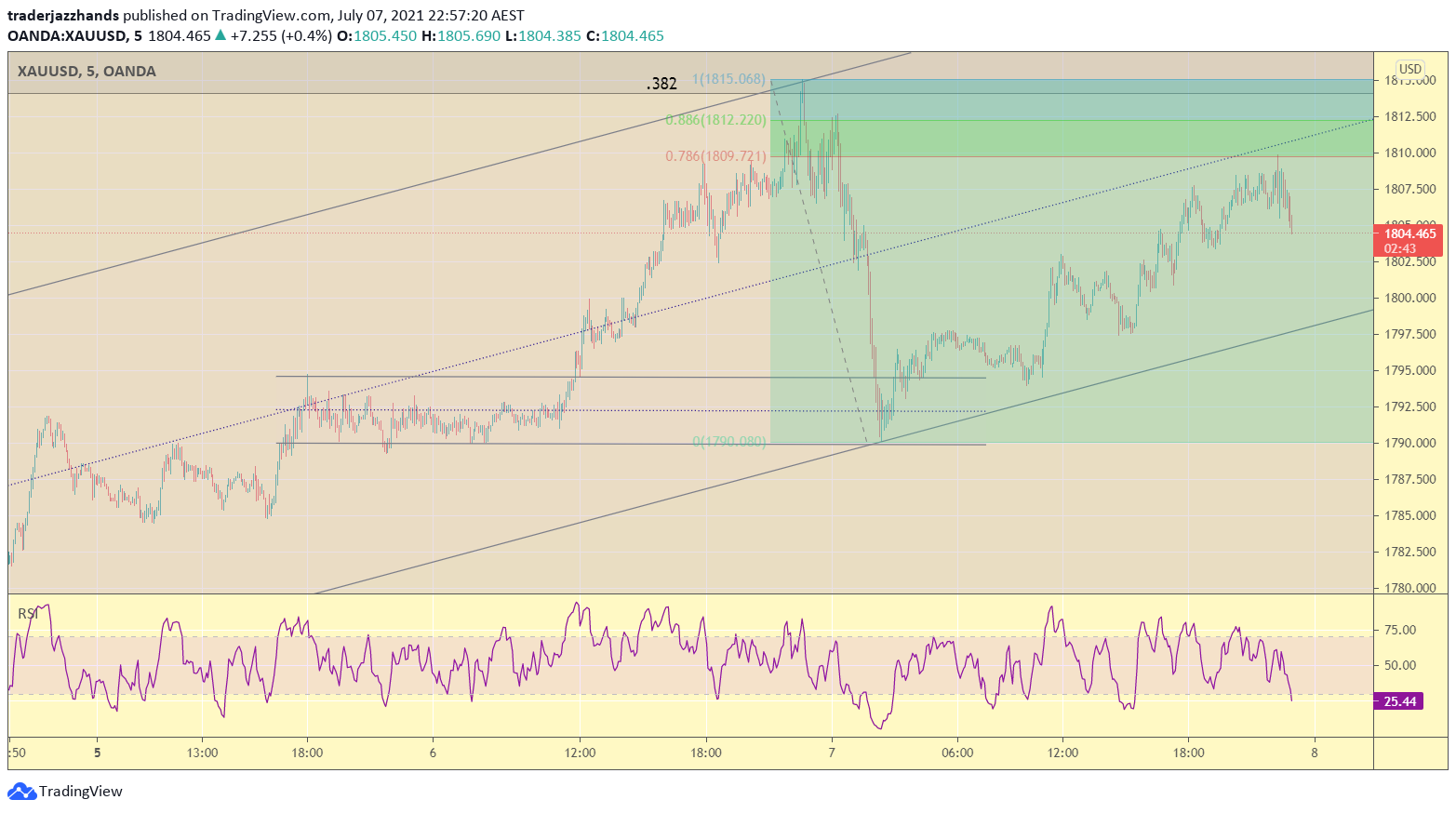
Task: Click the date 6 on time axis
Action: coord(433,753)
